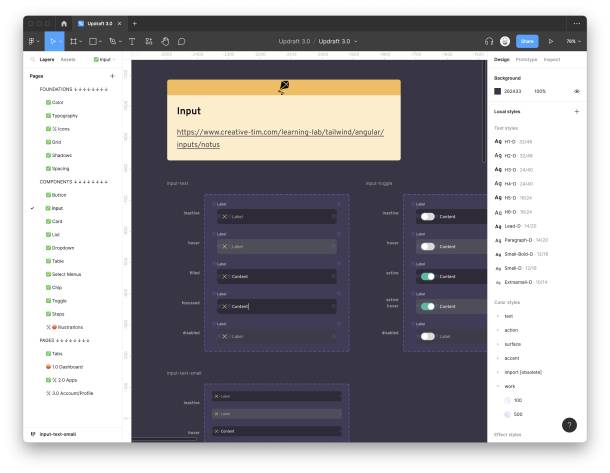
Task: Select the Rectangle shape tool
Action: click(93, 41)
